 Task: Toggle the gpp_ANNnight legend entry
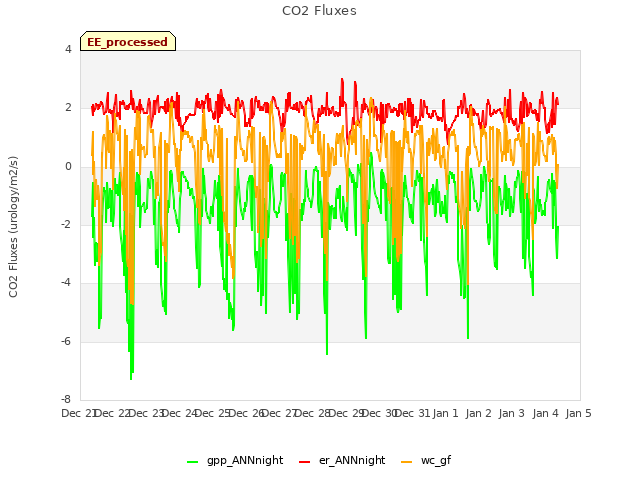click(x=235, y=460)
